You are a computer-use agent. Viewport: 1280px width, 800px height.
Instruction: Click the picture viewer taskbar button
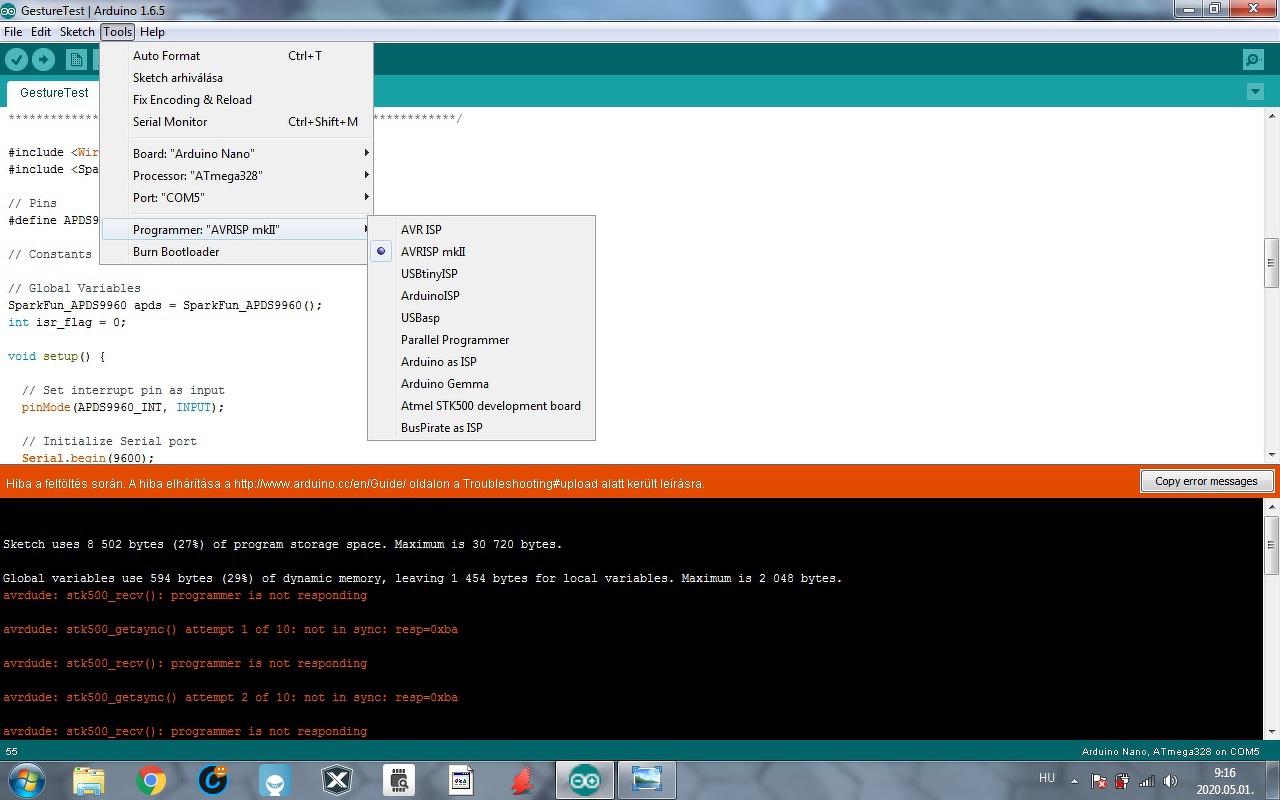pos(647,780)
